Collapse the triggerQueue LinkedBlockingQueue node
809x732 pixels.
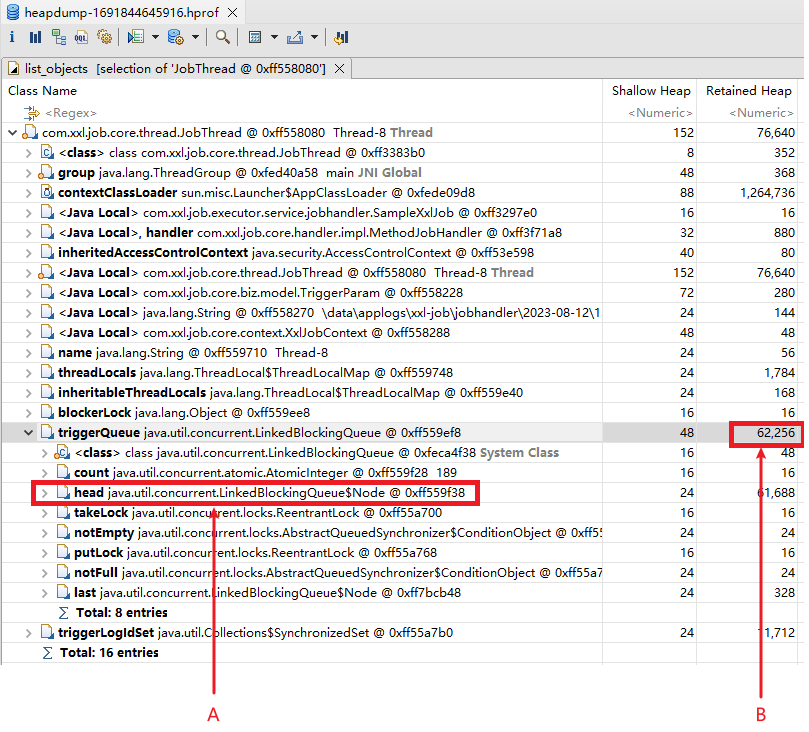[28, 433]
